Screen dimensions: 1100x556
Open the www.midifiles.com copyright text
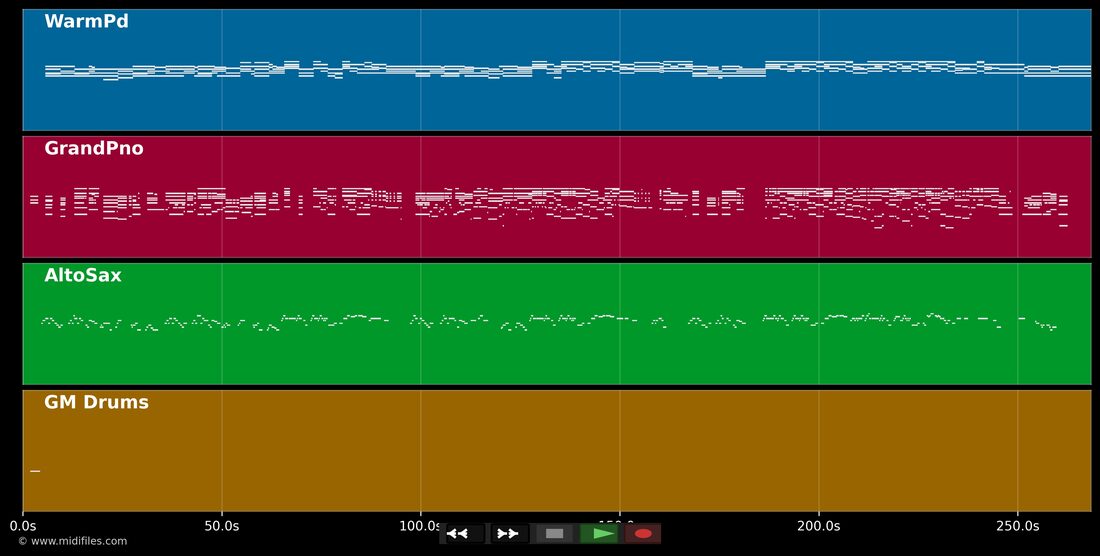click(x=73, y=541)
